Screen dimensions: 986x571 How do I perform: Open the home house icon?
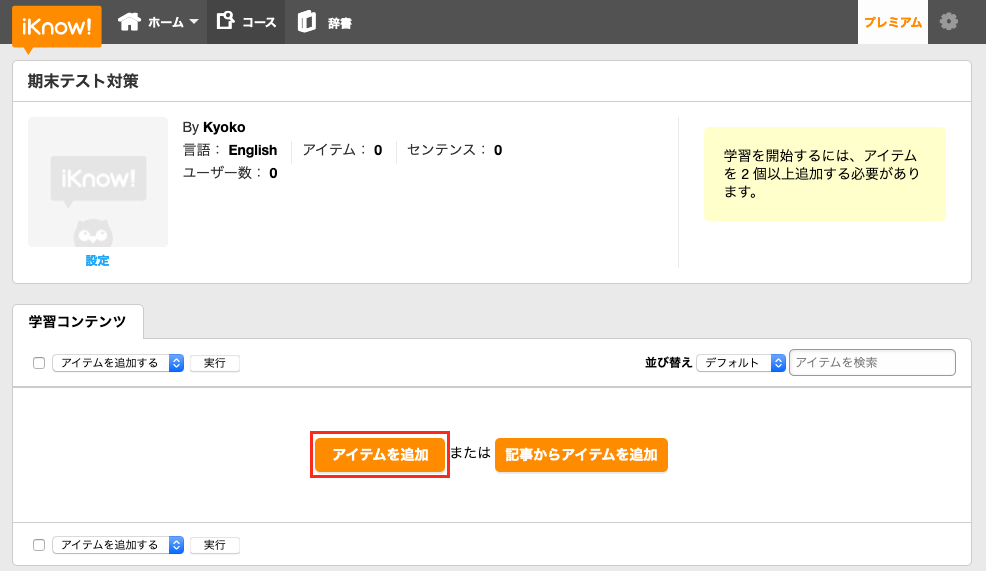coord(130,22)
